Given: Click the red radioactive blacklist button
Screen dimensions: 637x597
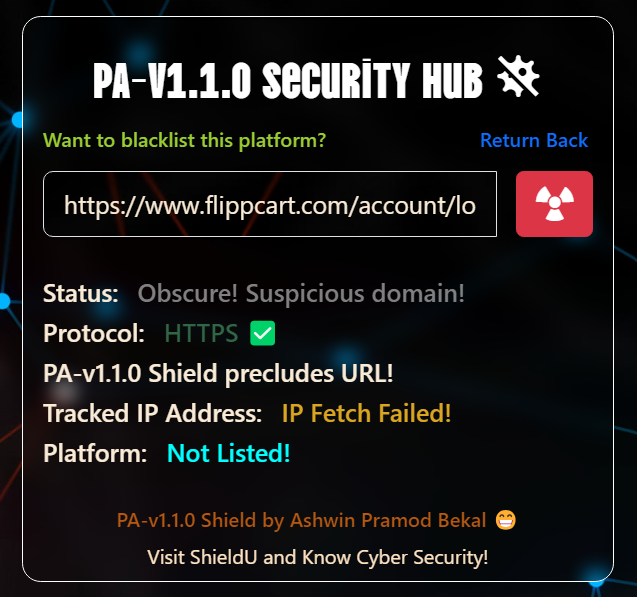Looking at the screenshot, I should coord(554,204).
